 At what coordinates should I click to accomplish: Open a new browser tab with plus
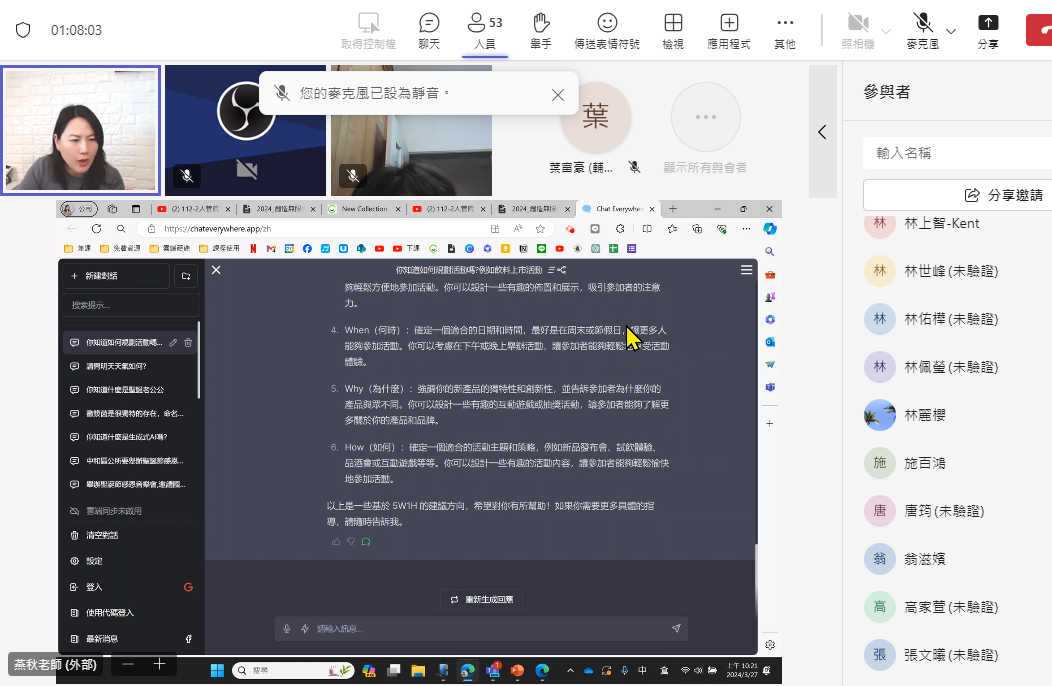click(x=673, y=209)
